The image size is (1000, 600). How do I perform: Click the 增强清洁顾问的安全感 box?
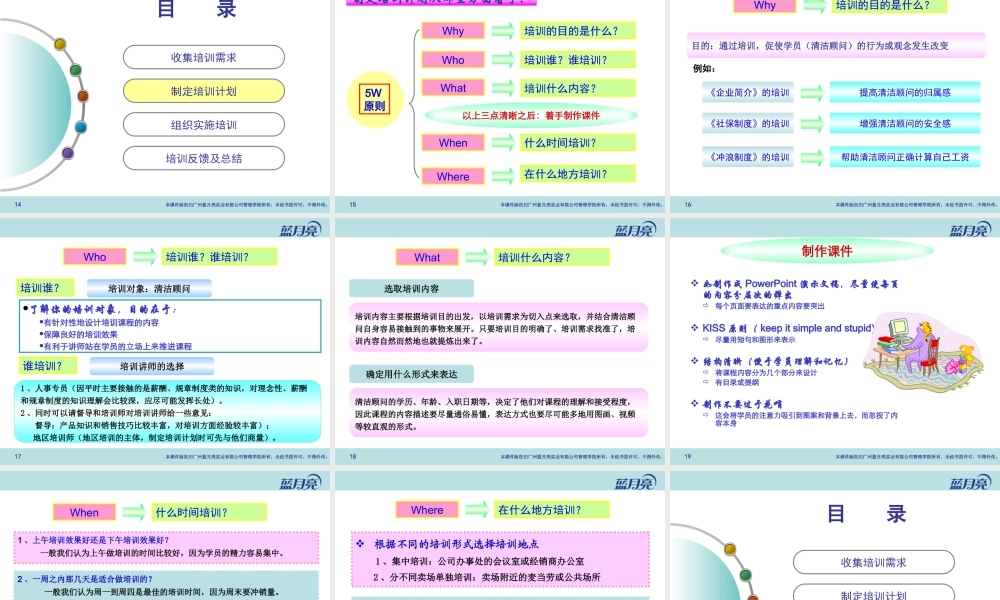[x=904, y=124]
